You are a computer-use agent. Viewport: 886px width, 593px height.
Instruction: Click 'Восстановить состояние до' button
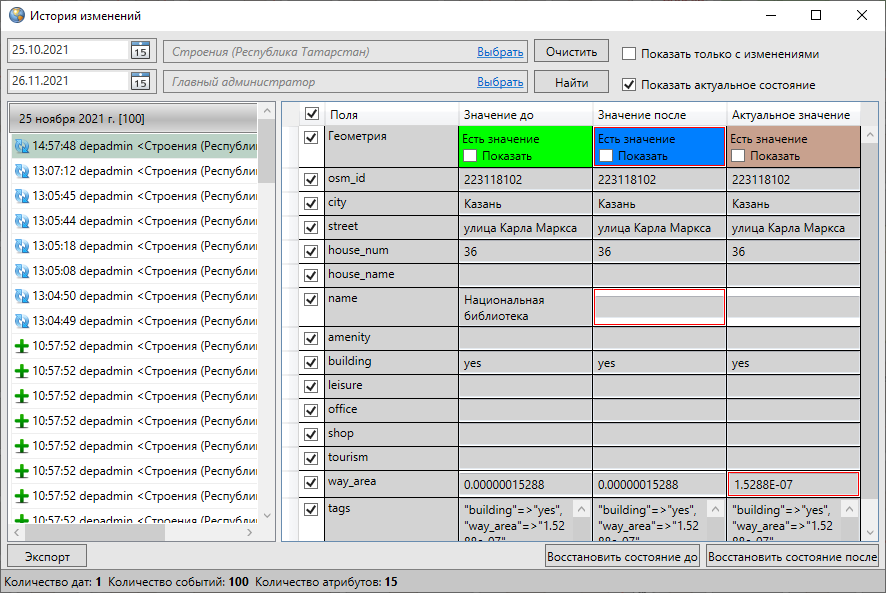point(622,557)
